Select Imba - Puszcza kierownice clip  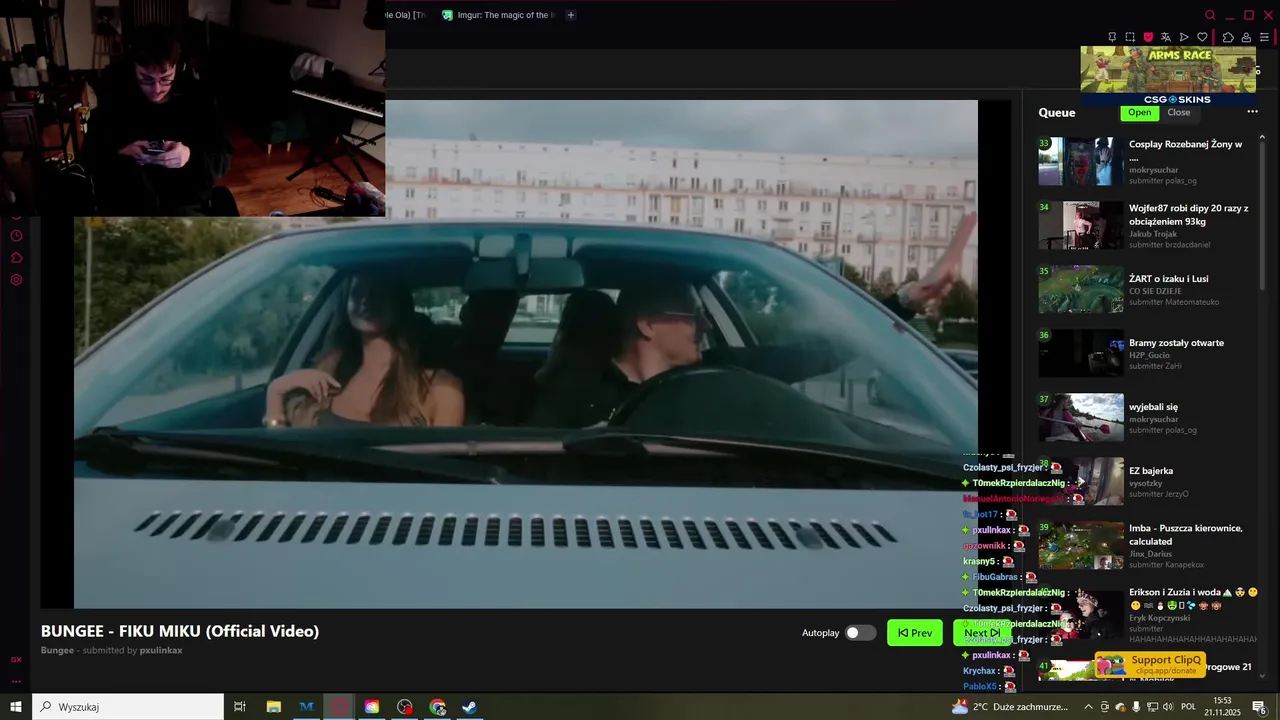click(1146, 546)
